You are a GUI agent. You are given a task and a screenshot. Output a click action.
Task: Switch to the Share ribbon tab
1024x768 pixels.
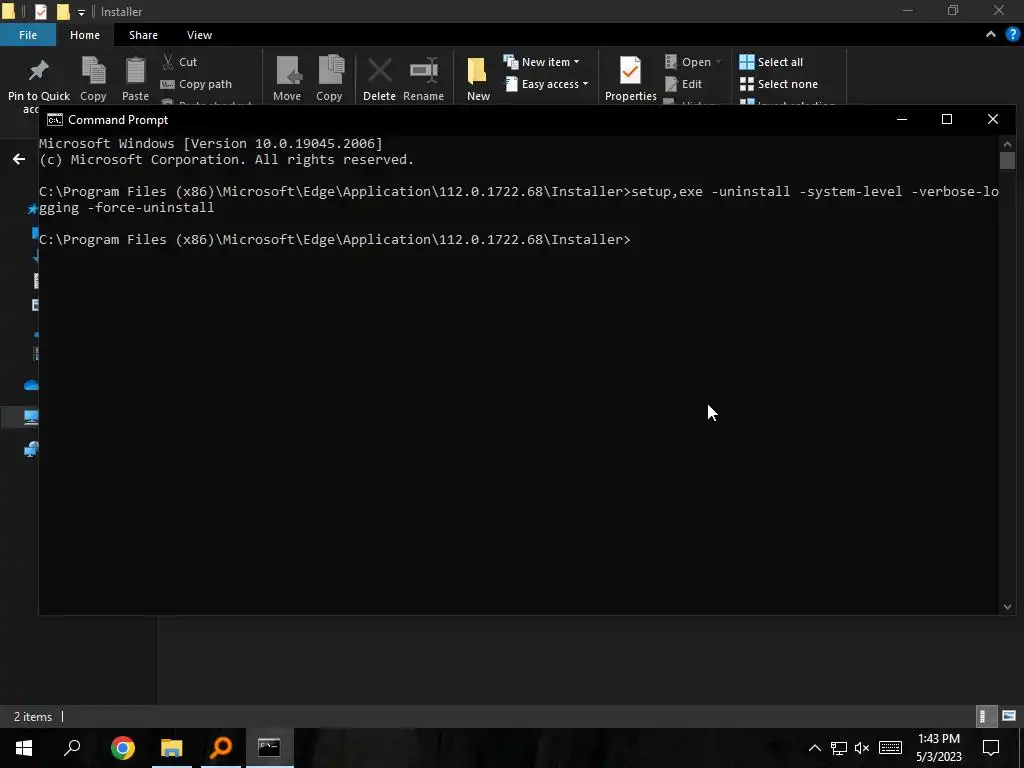143,35
